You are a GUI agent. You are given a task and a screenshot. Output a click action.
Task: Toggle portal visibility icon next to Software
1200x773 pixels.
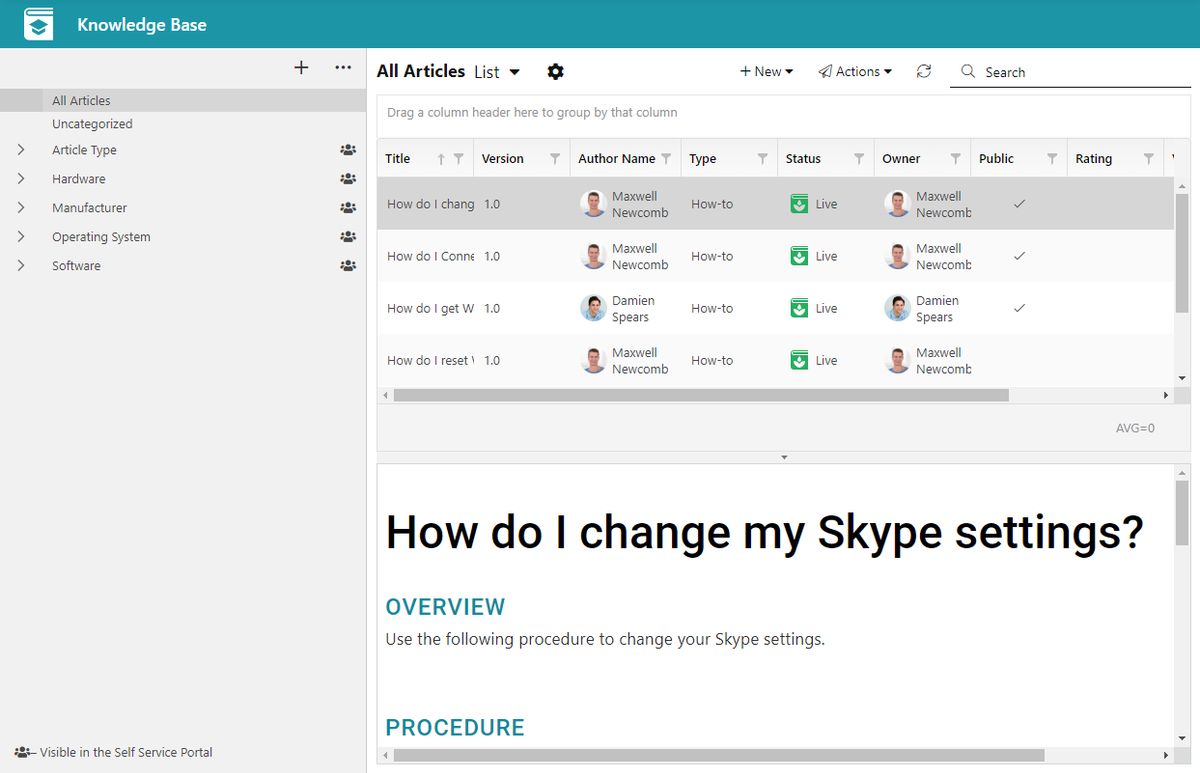347,265
